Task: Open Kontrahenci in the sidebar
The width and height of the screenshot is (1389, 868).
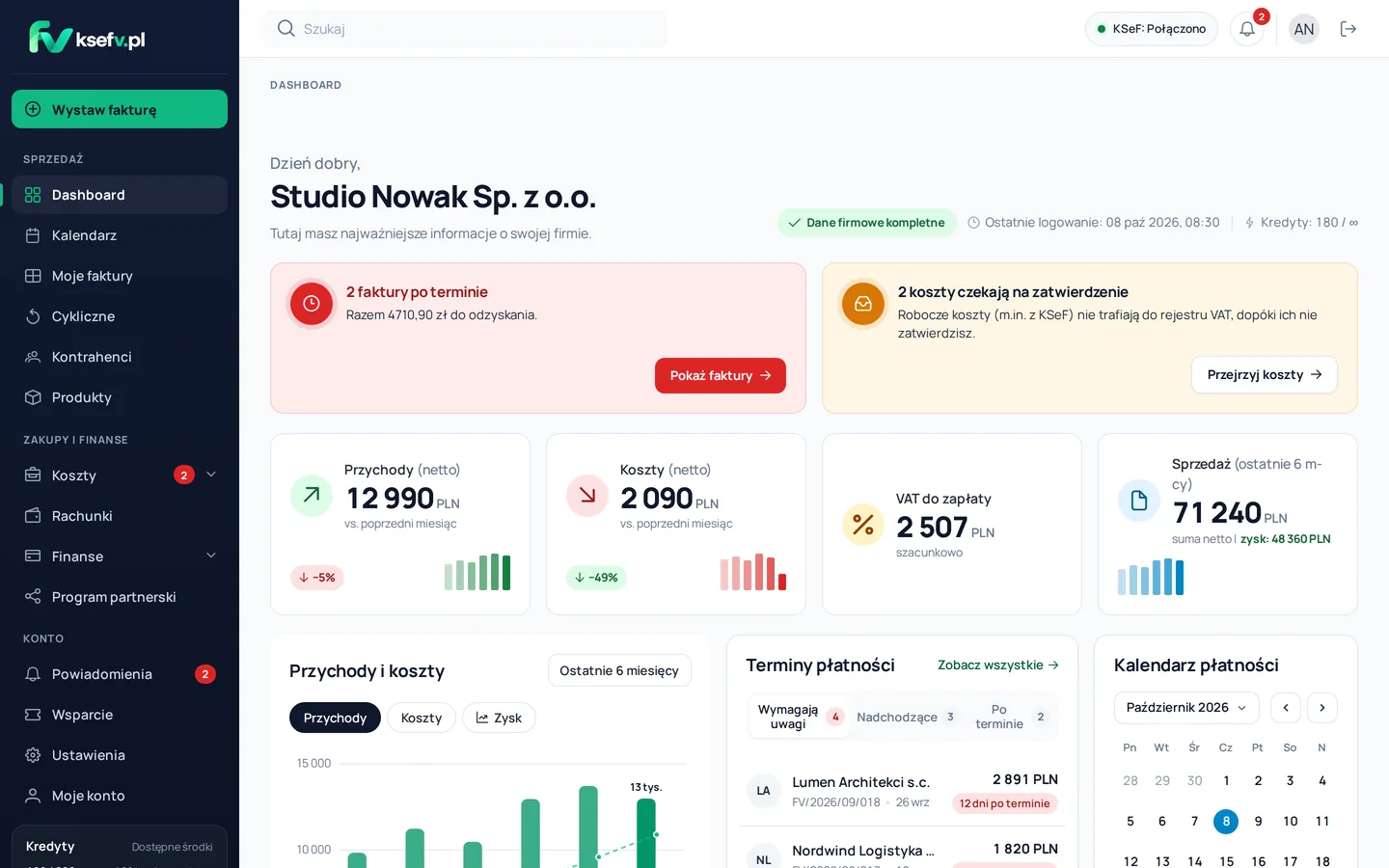Action: 120,357
